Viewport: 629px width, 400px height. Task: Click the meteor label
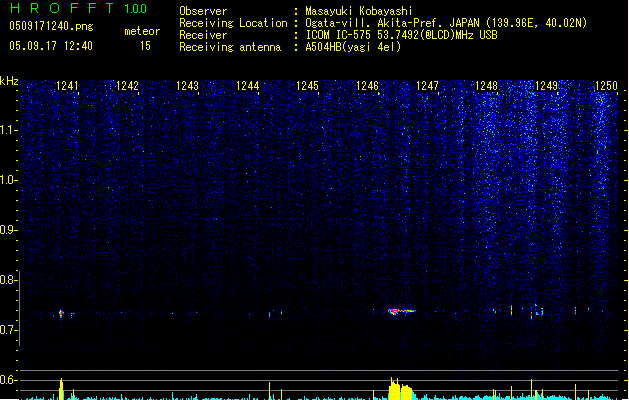pos(142,31)
